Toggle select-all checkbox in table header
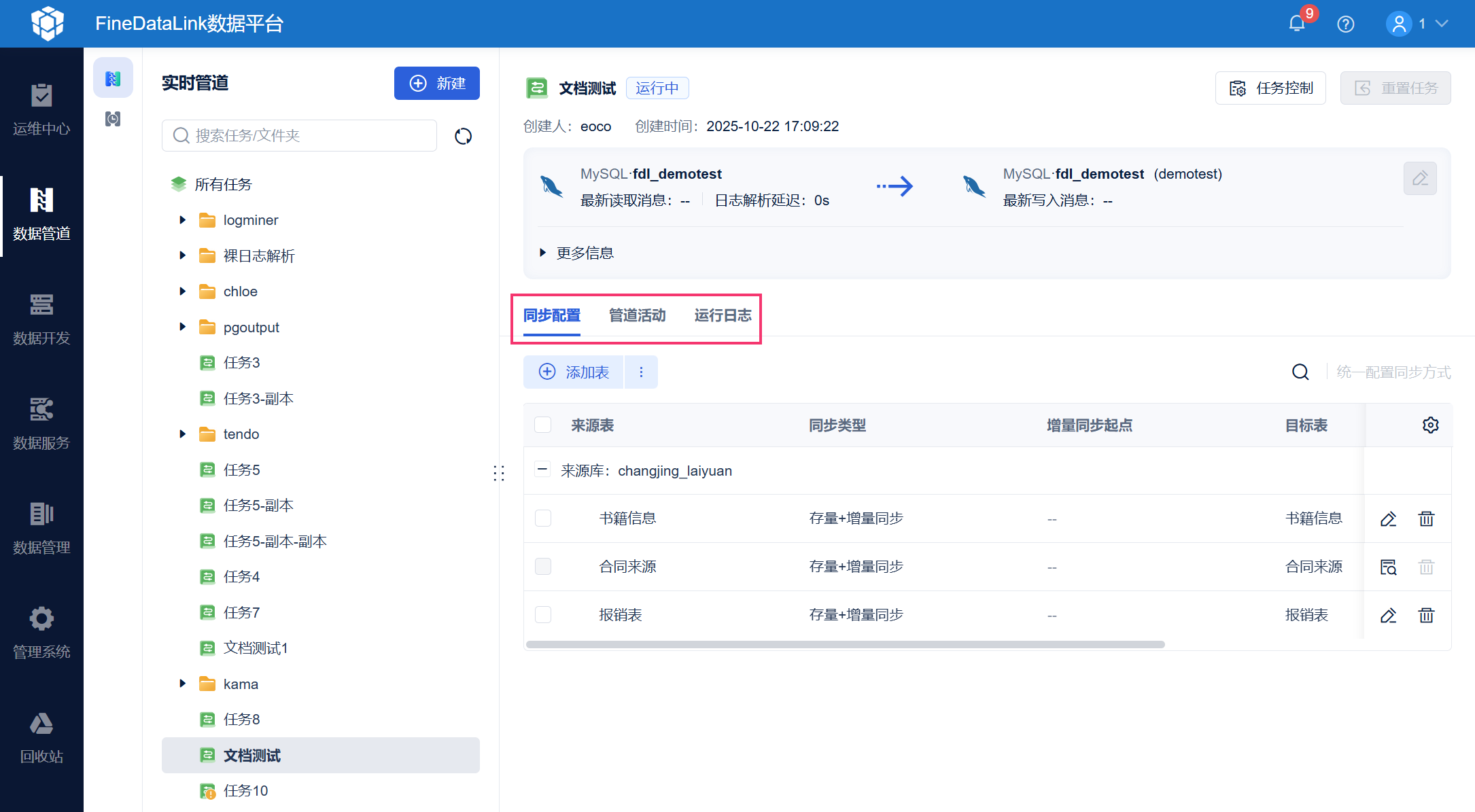Screen dimensions: 1475x812 click(543, 425)
